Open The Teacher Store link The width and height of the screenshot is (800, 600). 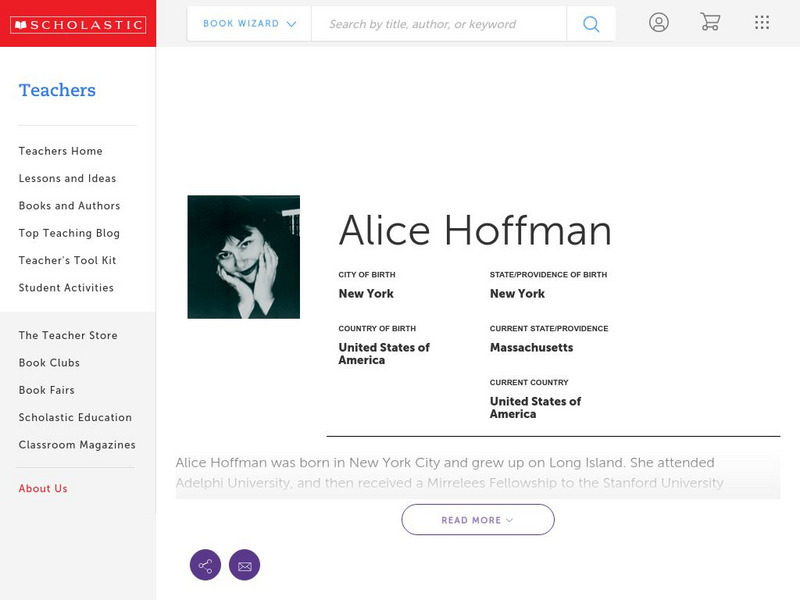(68, 336)
